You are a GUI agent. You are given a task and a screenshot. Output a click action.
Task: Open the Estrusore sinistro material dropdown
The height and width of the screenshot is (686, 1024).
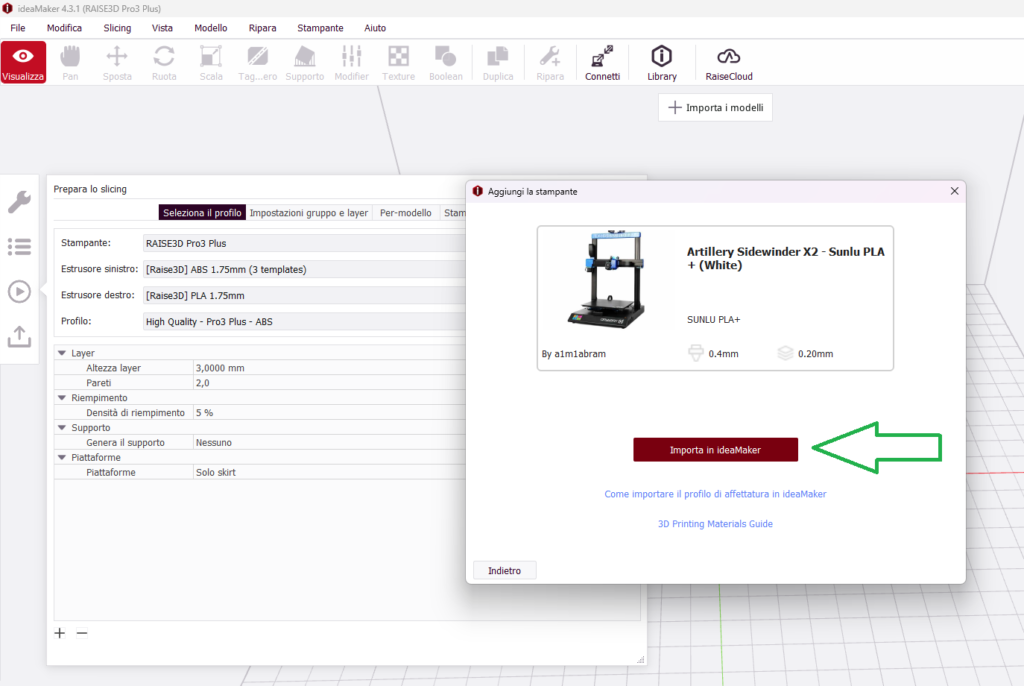304,269
